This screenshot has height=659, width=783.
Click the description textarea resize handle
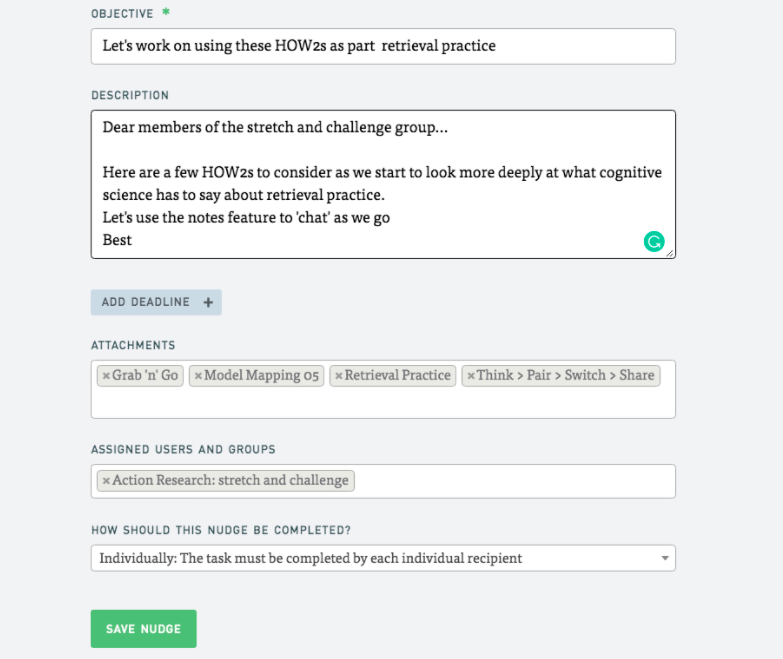pyautogui.click(x=670, y=254)
